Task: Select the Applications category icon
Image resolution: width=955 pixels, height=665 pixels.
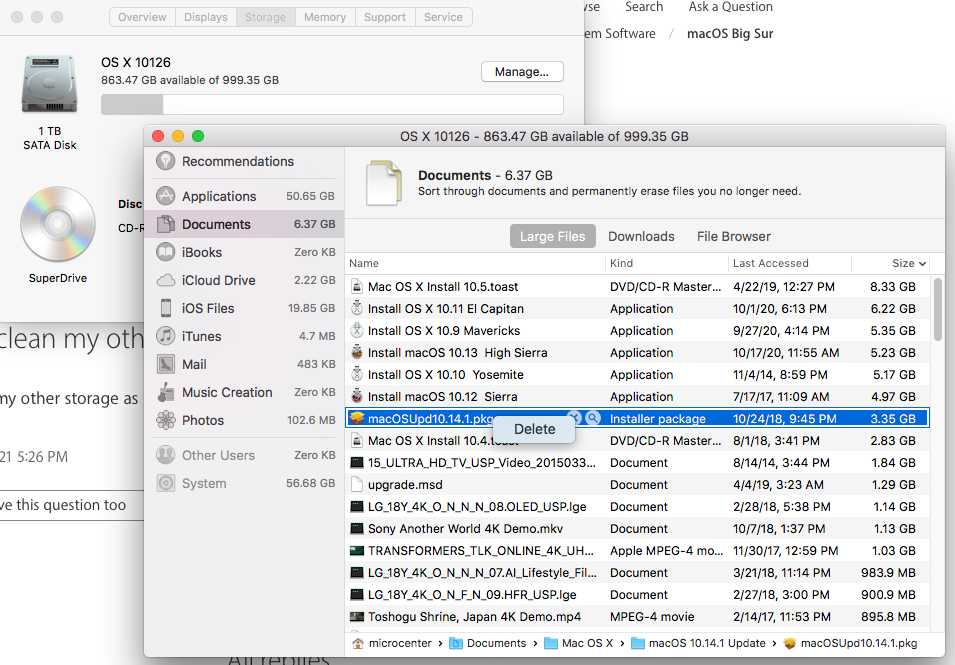Action: pyautogui.click(x=166, y=196)
